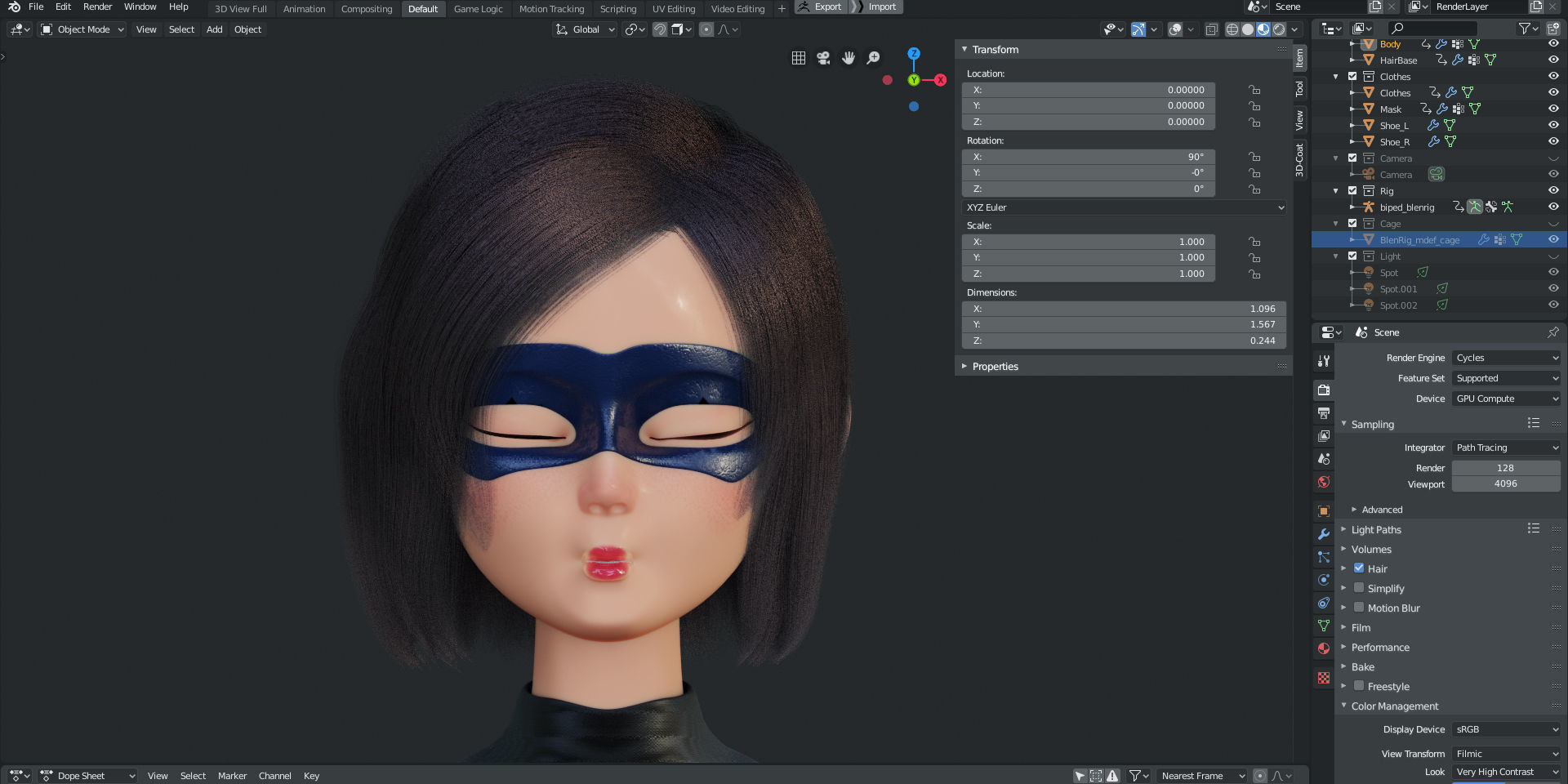Open Integrator Path Tracing dropdown

tap(1507, 448)
